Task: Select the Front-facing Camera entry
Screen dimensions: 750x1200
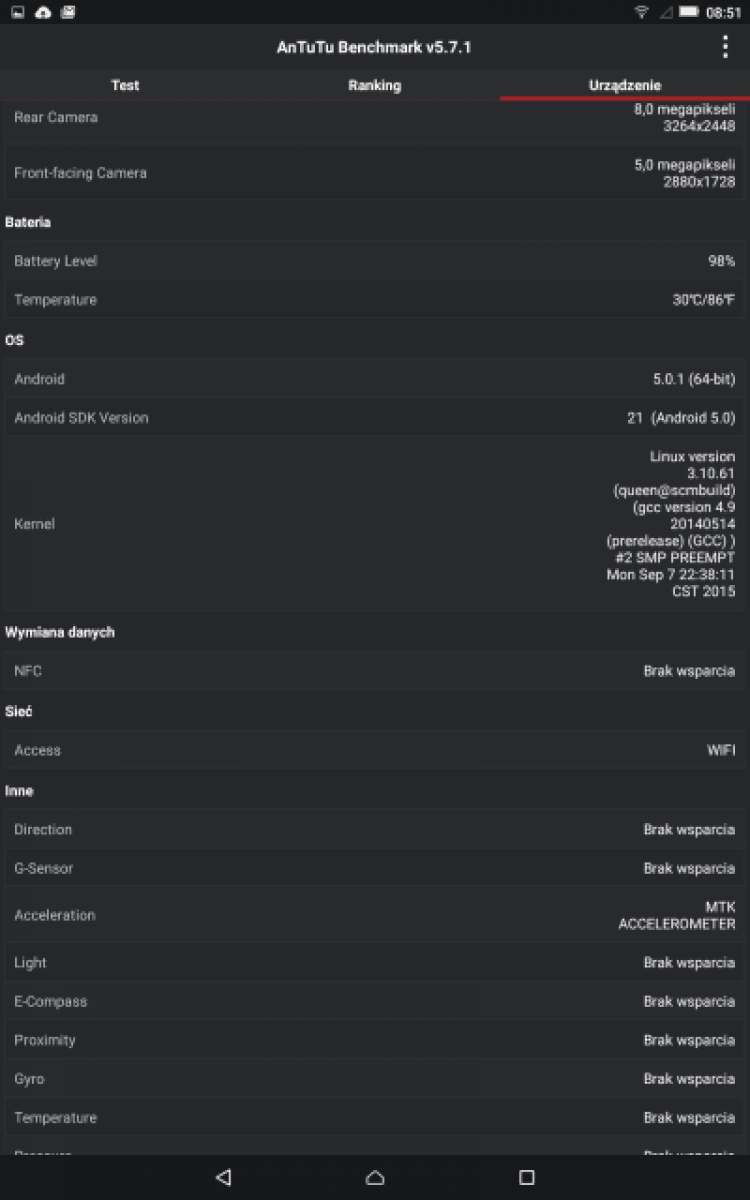Action: tap(375, 173)
